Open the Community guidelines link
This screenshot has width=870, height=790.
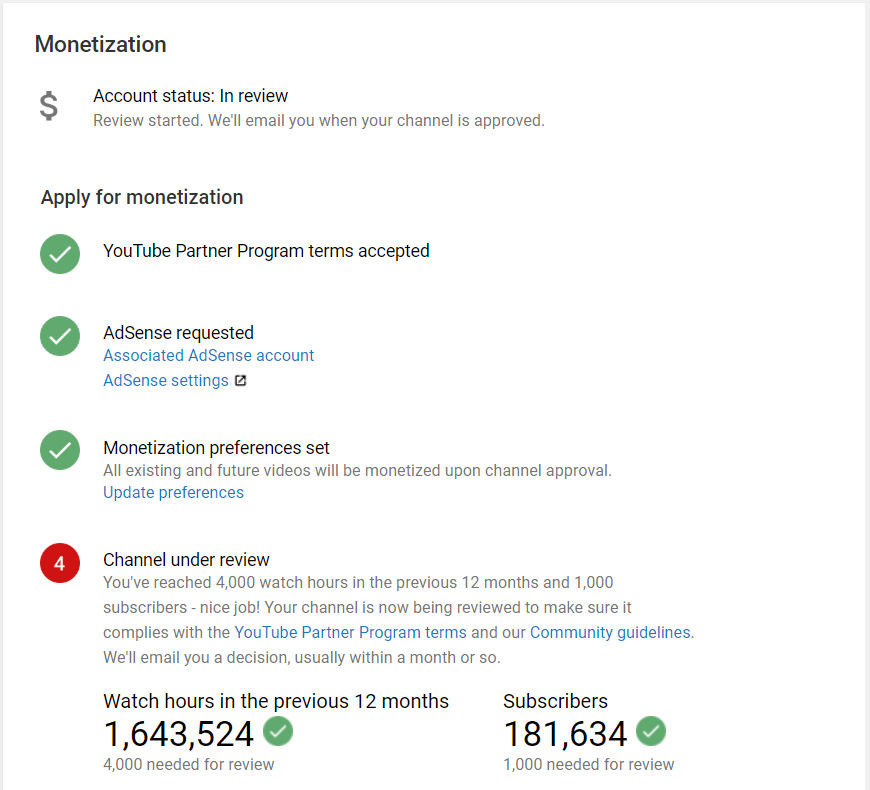[610, 632]
